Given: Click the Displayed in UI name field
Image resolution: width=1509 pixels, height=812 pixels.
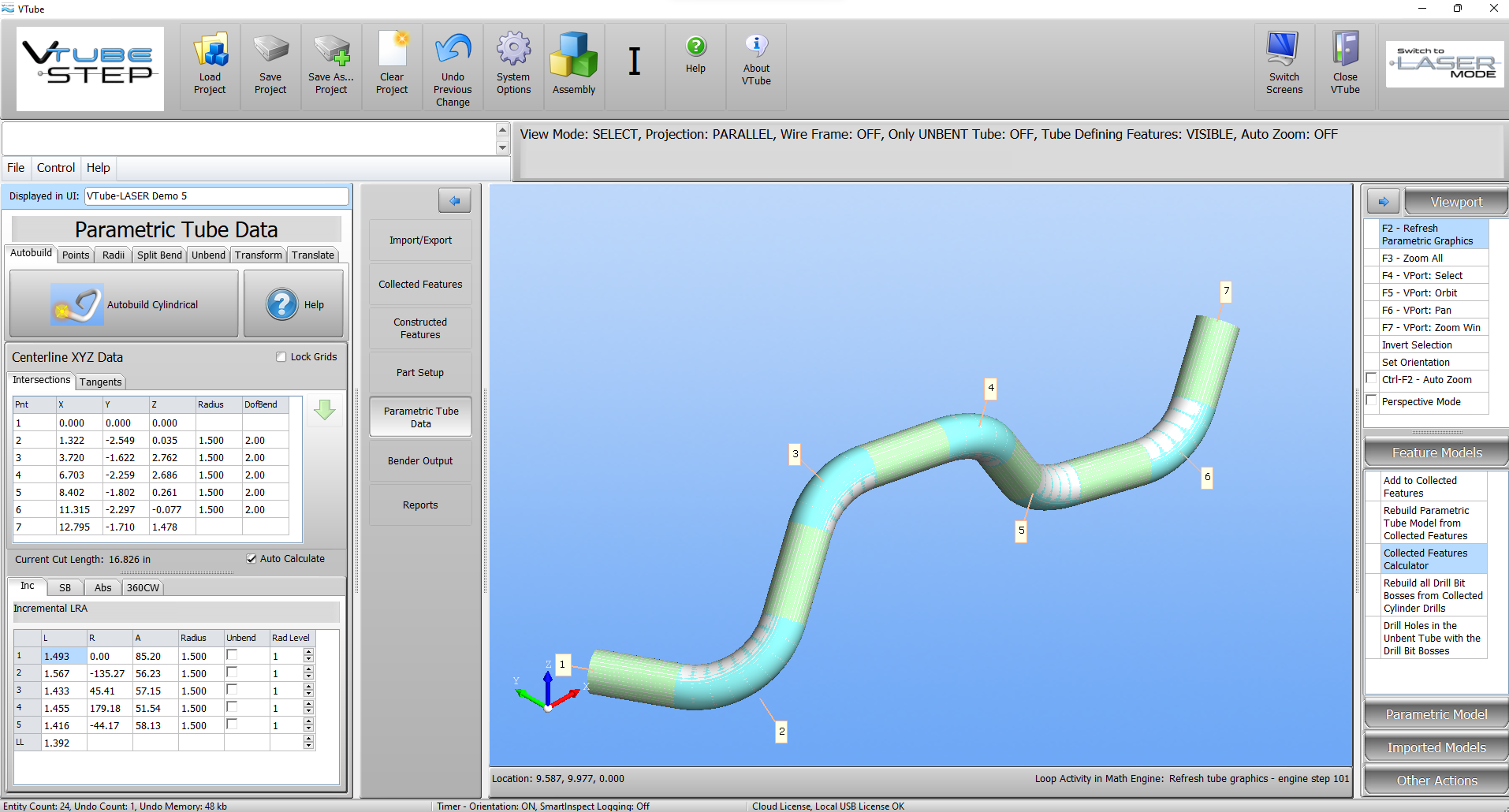Looking at the screenshot, I should pyautogui.click(x=216, y=196).
